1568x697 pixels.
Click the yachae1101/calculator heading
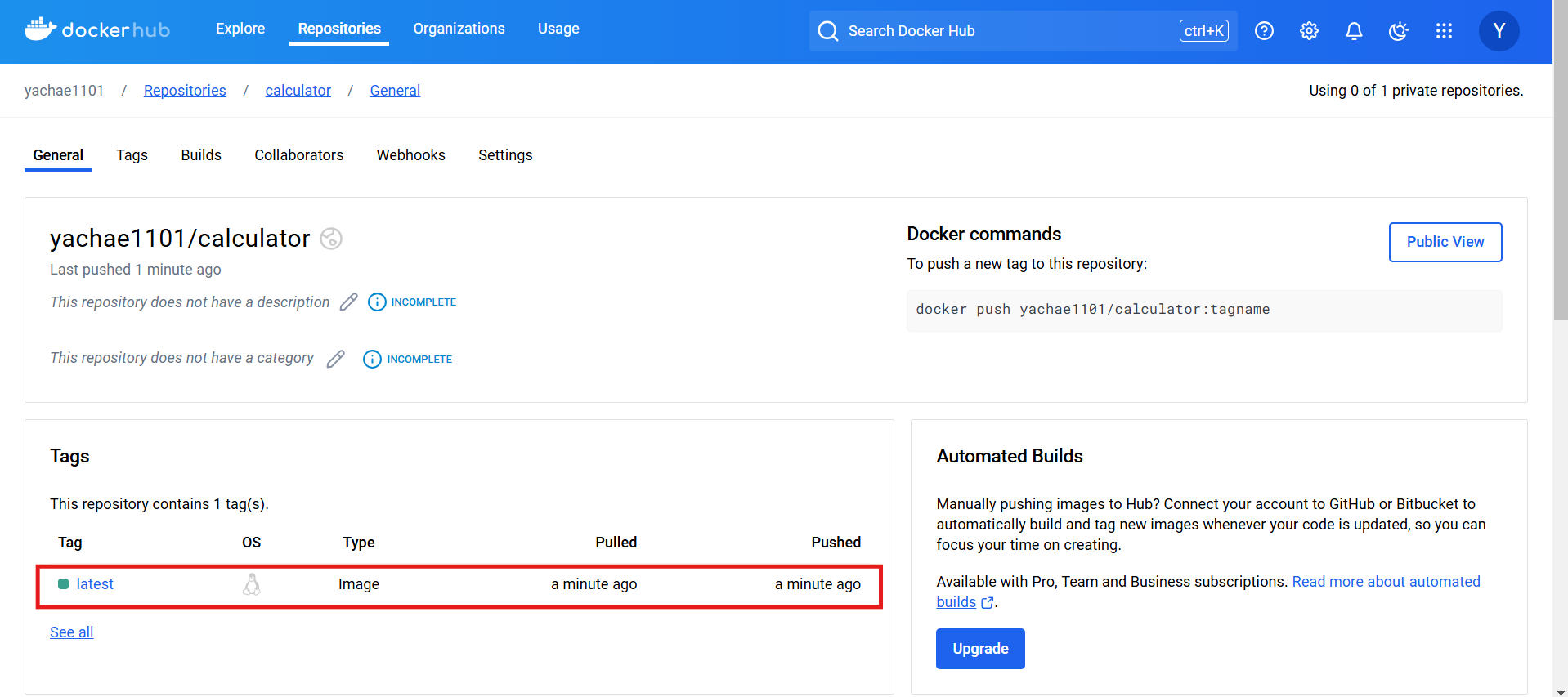click(180, 239)
